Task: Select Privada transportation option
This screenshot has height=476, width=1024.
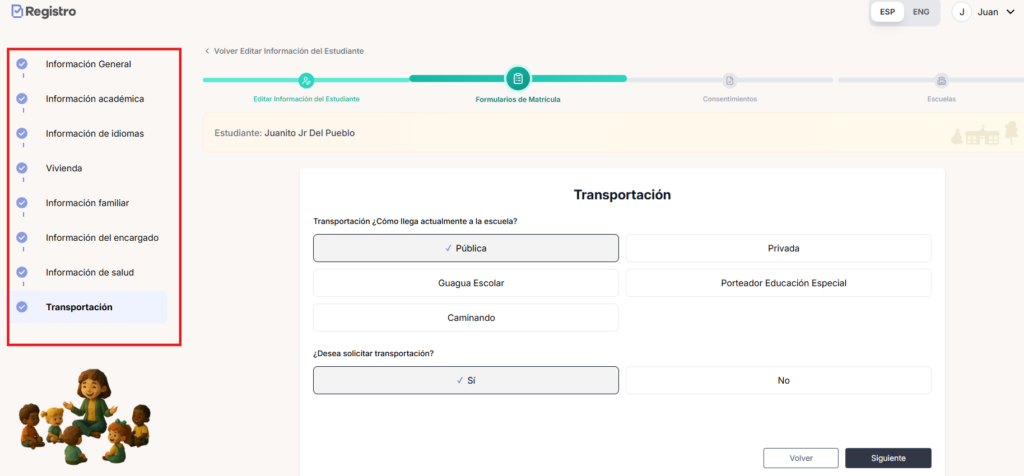Action: tap(778, 248)
